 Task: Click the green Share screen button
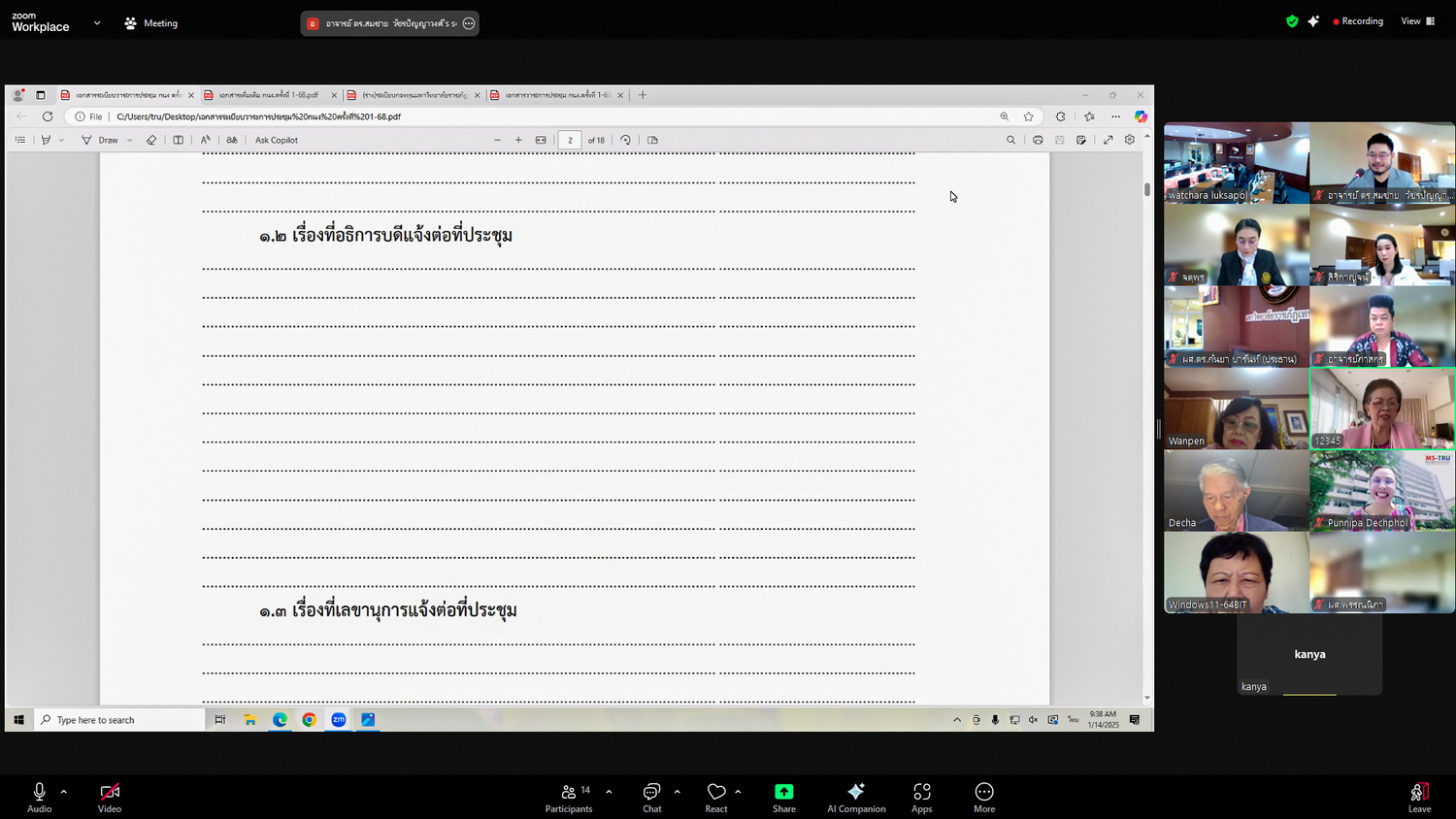(x=783, y=797)
